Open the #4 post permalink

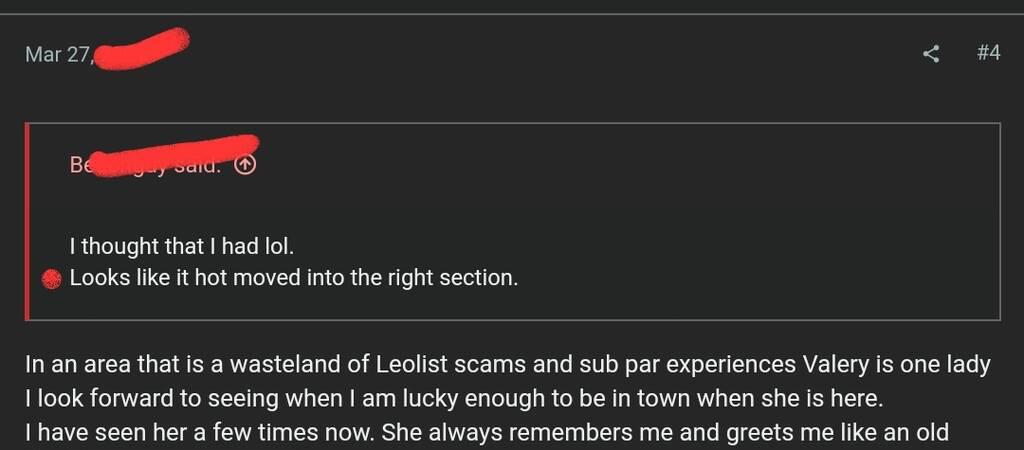pyautogui.click(x=988, y=53)
